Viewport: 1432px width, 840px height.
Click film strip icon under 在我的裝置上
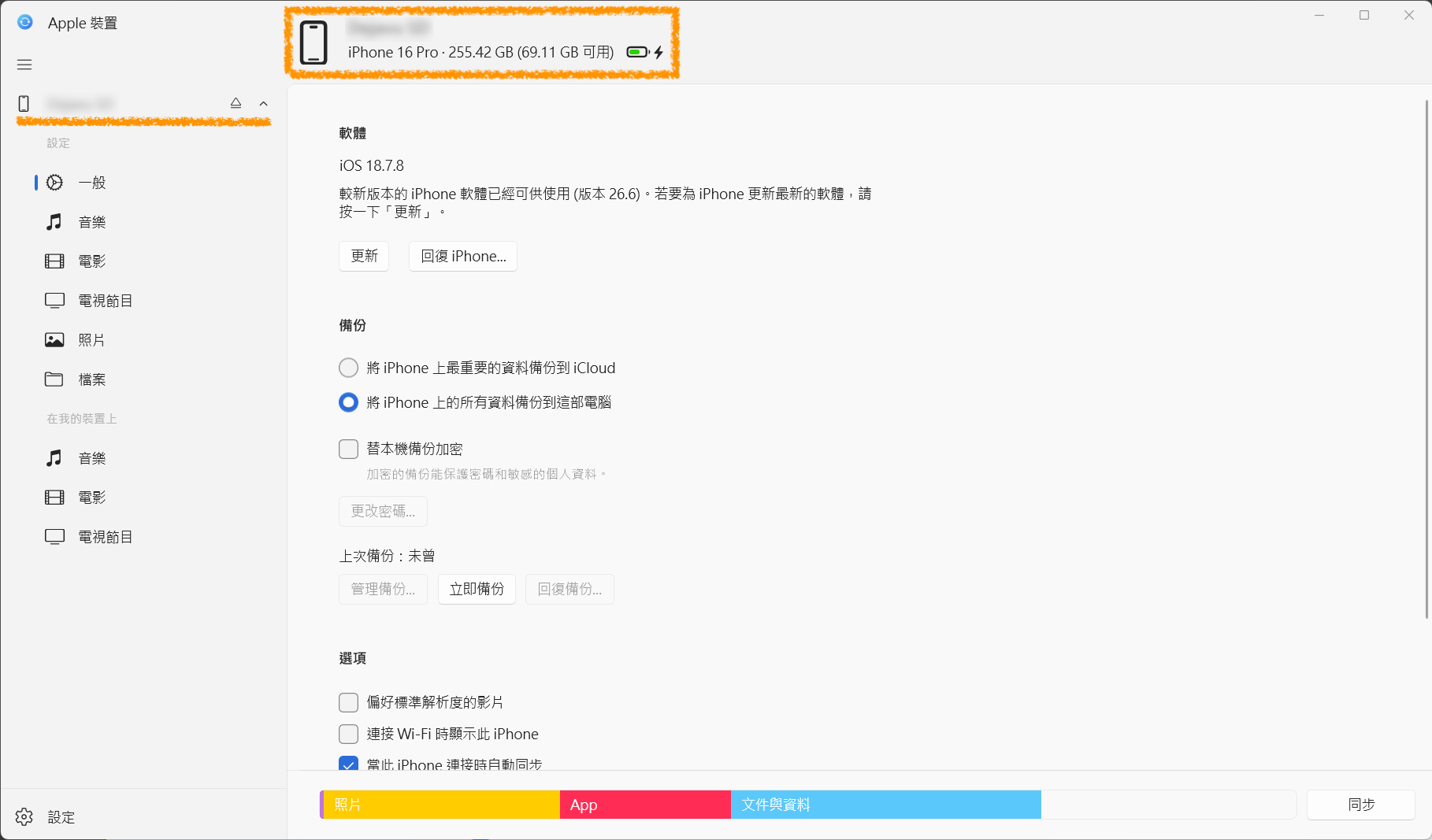tap(54, 498)
